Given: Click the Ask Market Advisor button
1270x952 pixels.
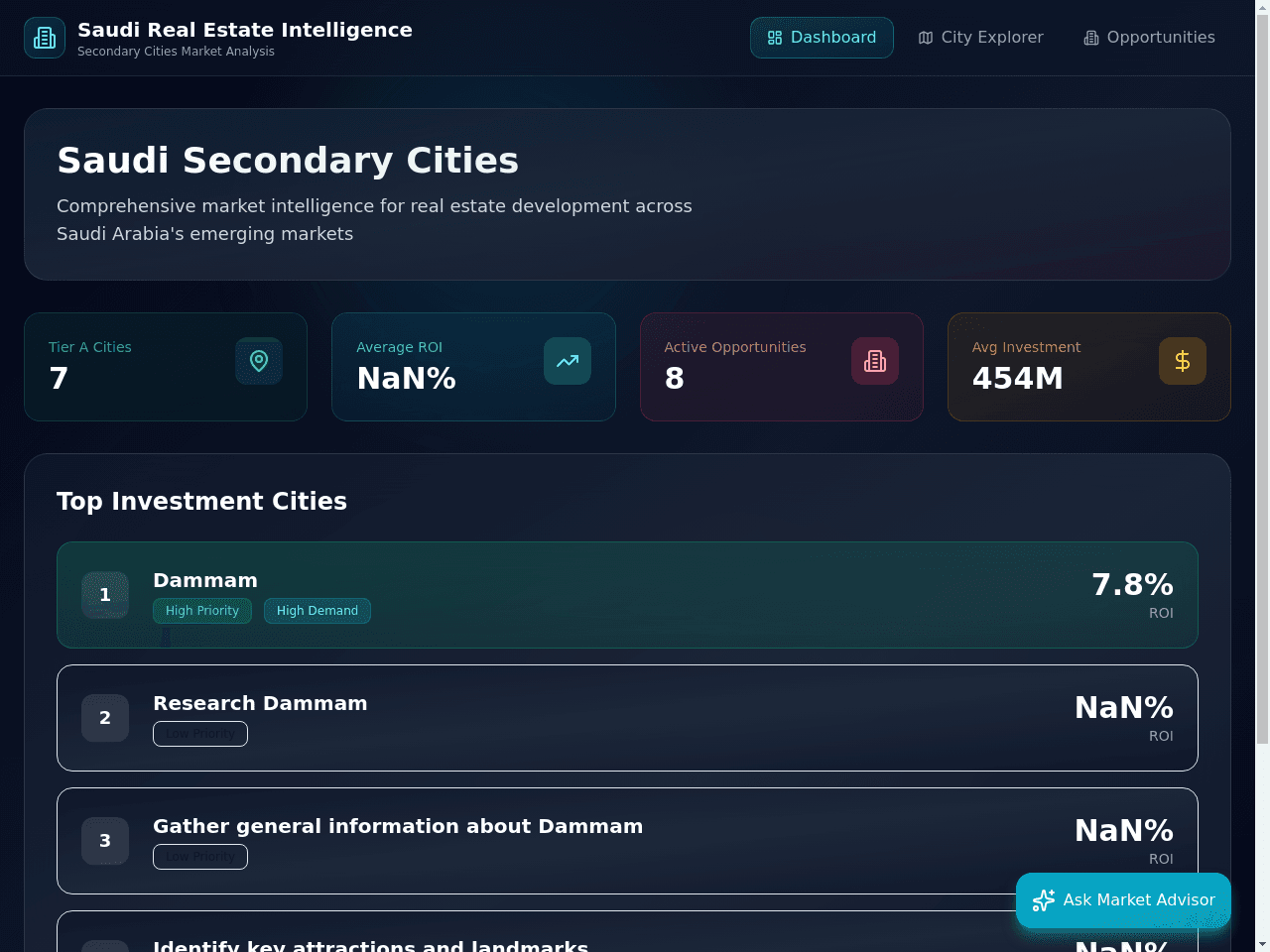Looking at the screenshot, I should coord(1123,900).
